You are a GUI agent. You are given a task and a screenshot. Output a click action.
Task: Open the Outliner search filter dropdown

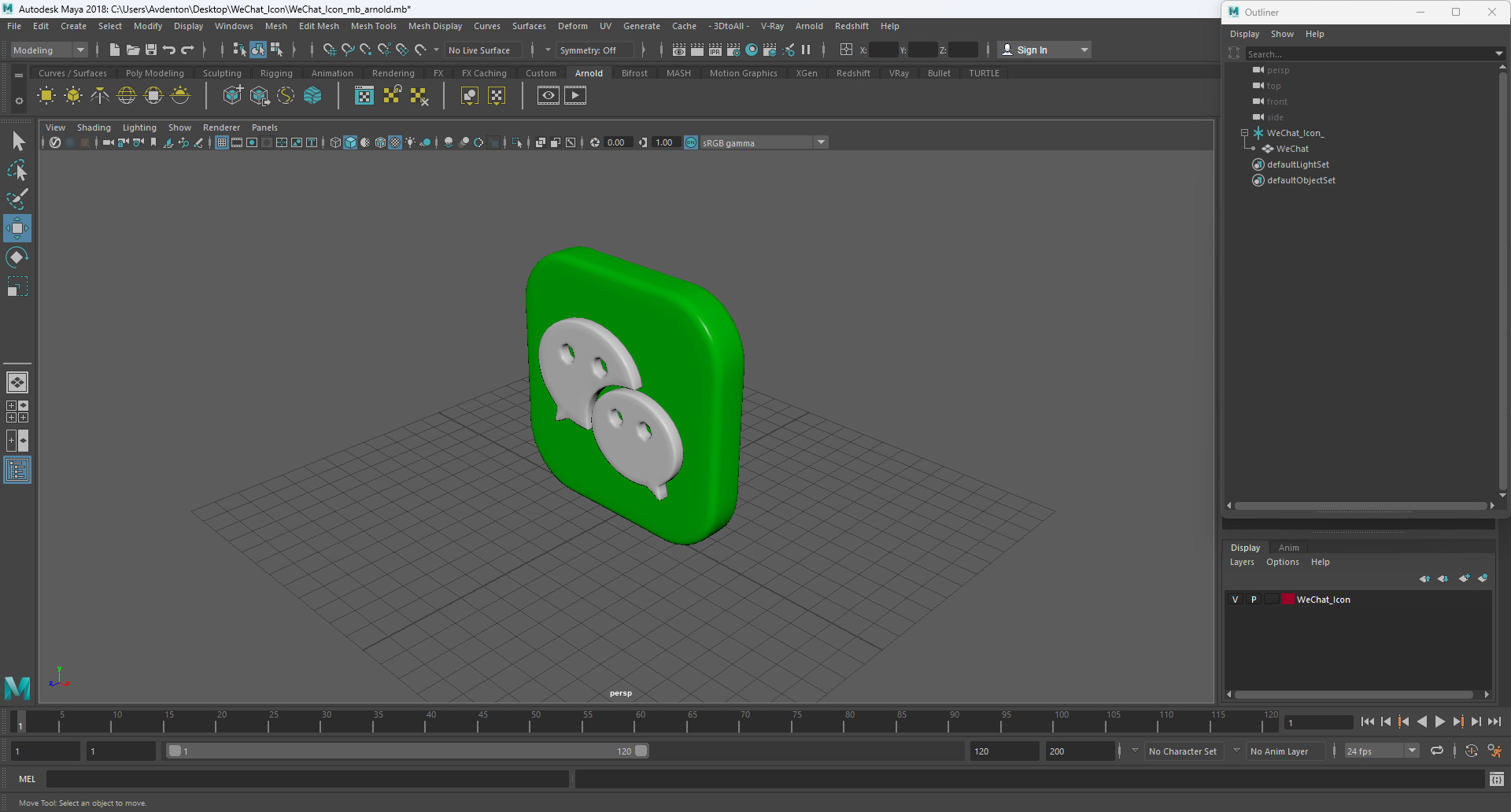[1498, 54]
